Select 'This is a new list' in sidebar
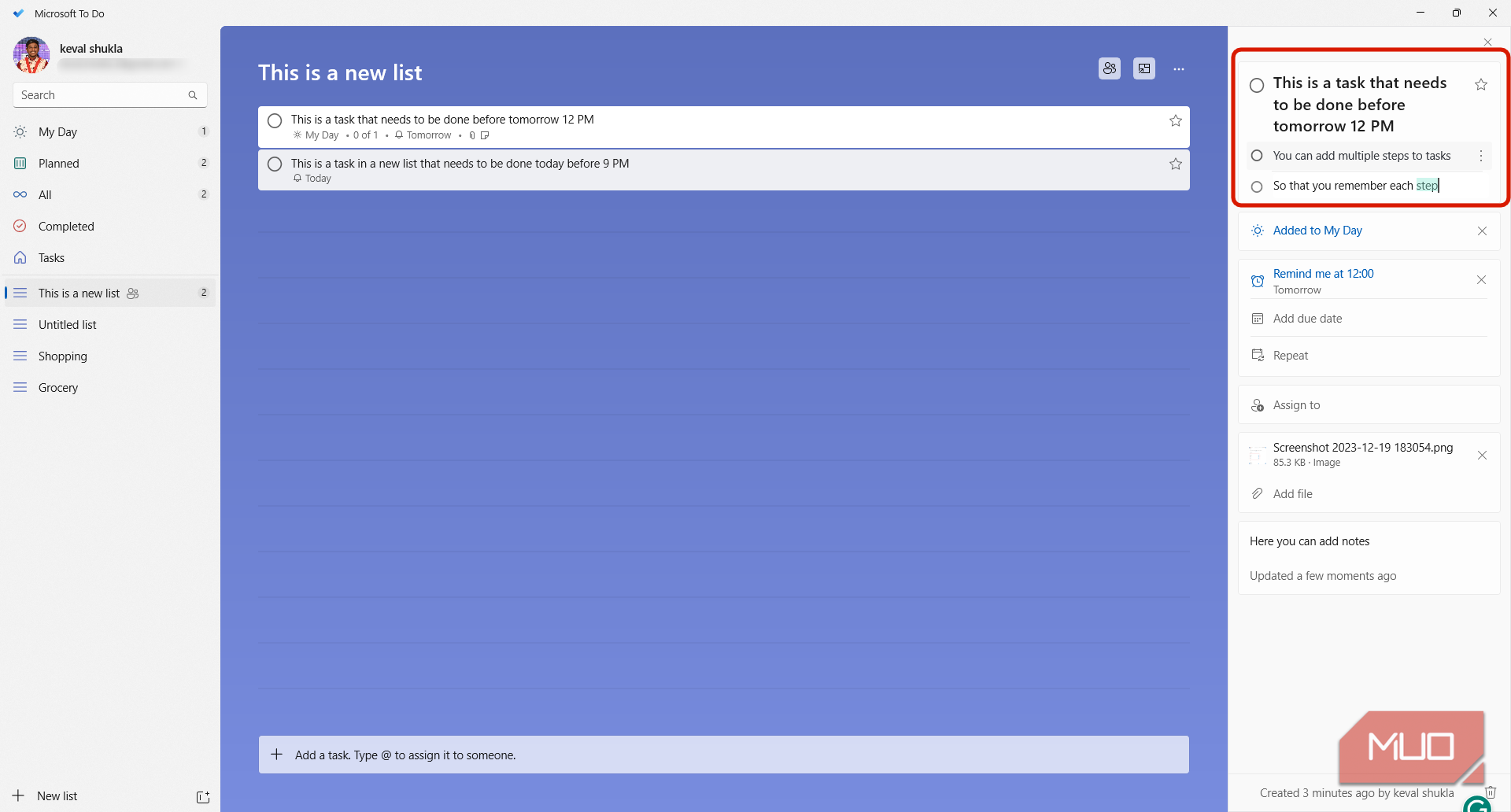This screenshot has height=812, width=1511. 110,293
